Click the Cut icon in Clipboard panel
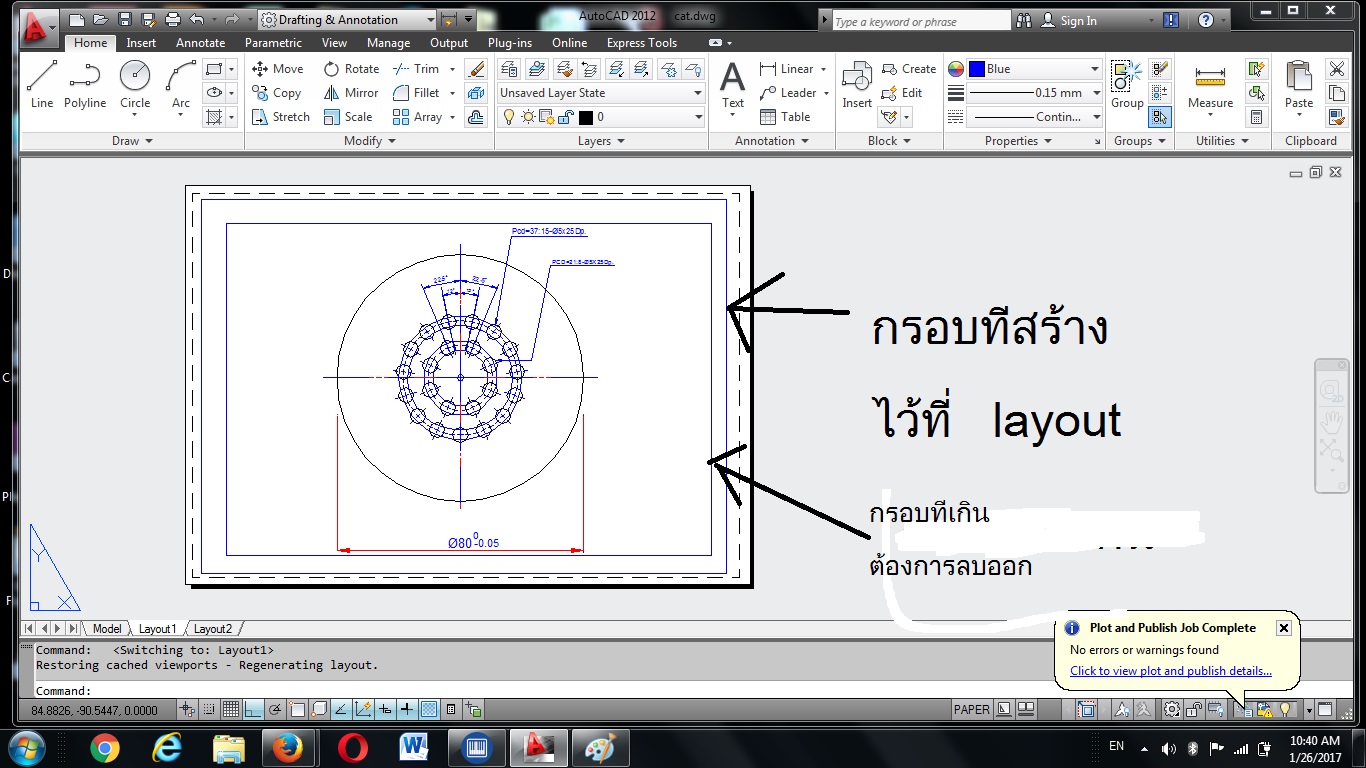Screen dimensions: 1366x768 click(1336, 69)
